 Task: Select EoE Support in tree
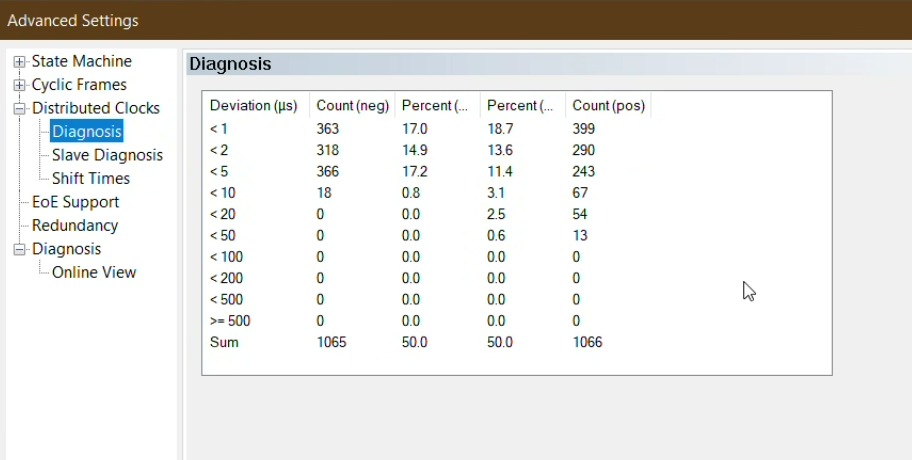coord(75,202)
